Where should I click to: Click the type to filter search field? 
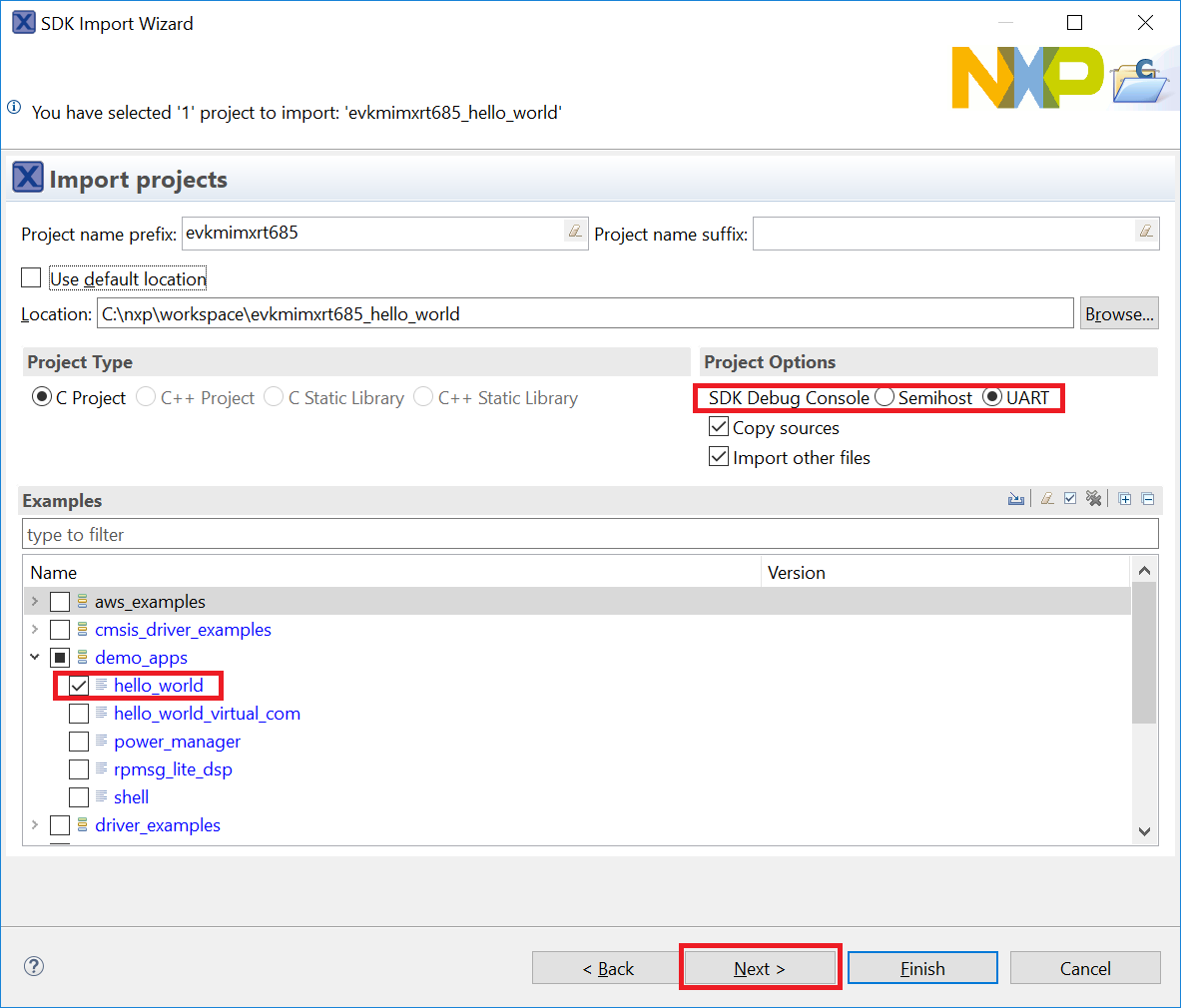pos(589,534)
